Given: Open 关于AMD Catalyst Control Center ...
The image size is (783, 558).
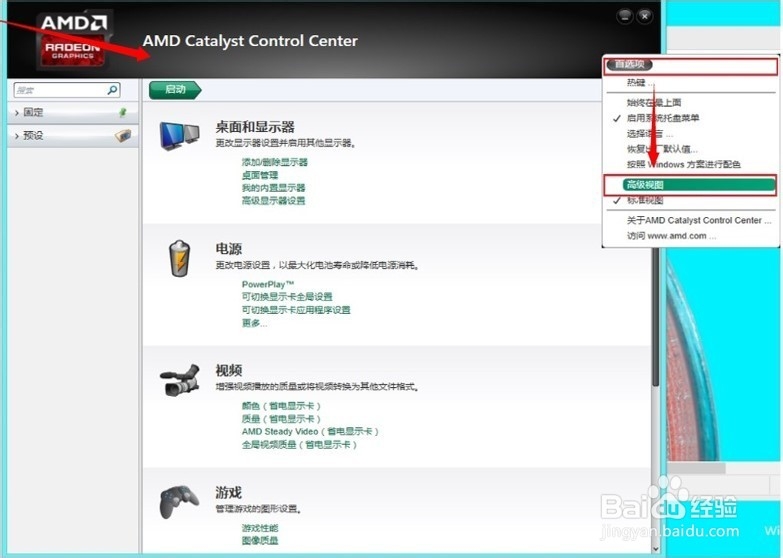Looking at the screenshot, I should (x=699, y=220).
